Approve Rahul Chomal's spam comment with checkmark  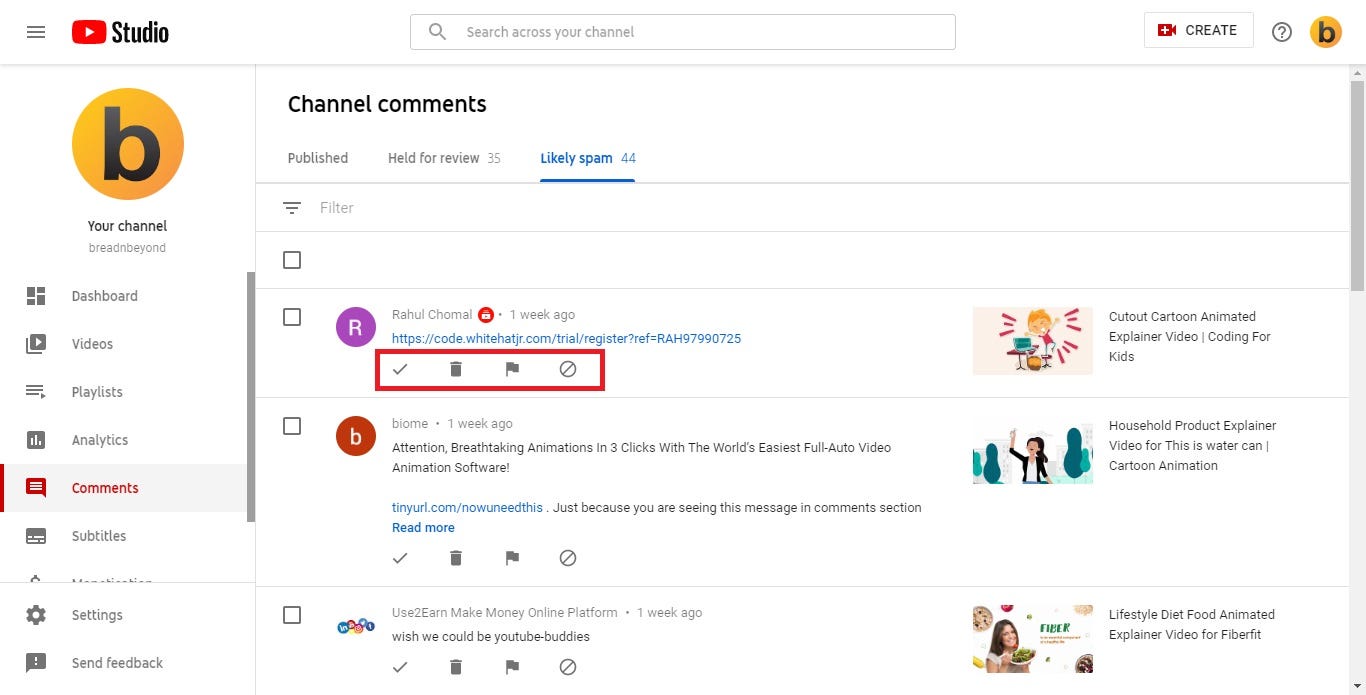400,369
